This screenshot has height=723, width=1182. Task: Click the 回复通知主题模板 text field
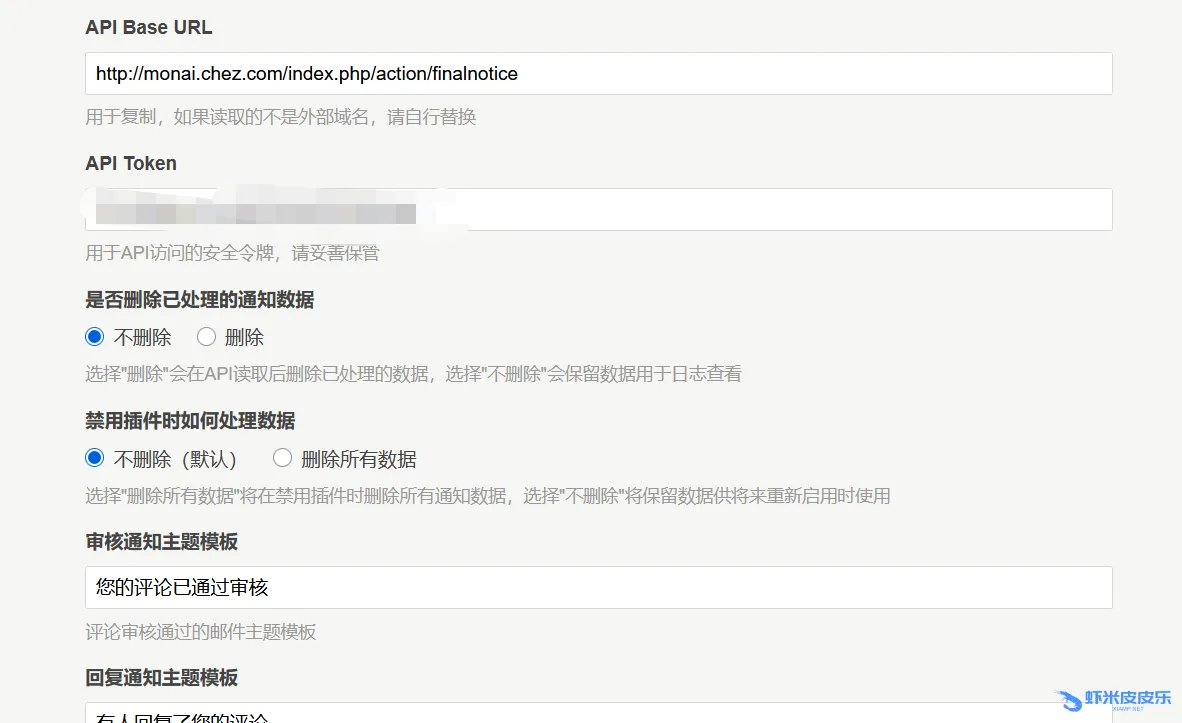(598, 714)
